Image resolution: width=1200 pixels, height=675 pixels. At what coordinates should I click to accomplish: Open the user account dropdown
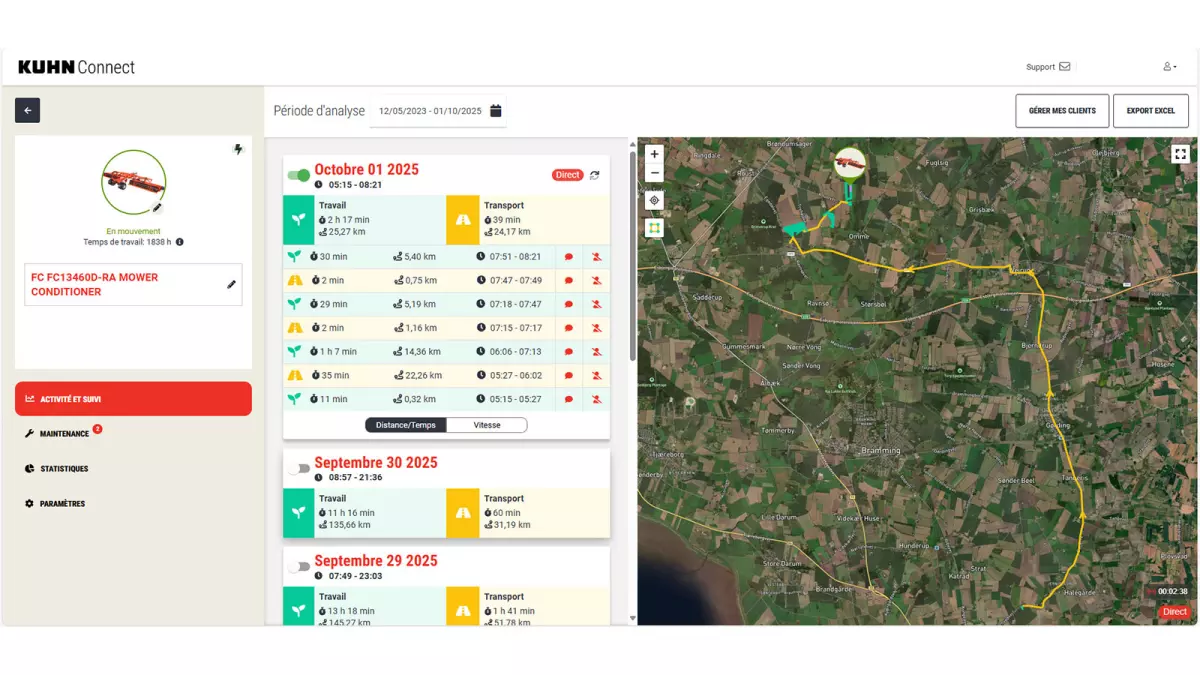1169,67
